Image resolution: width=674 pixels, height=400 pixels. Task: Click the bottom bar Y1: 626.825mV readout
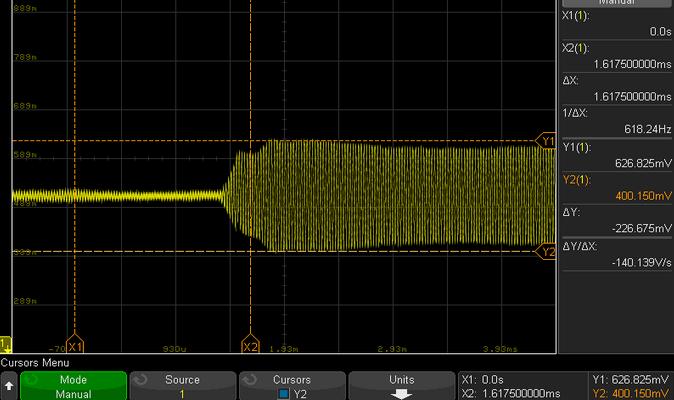point(631,380)
